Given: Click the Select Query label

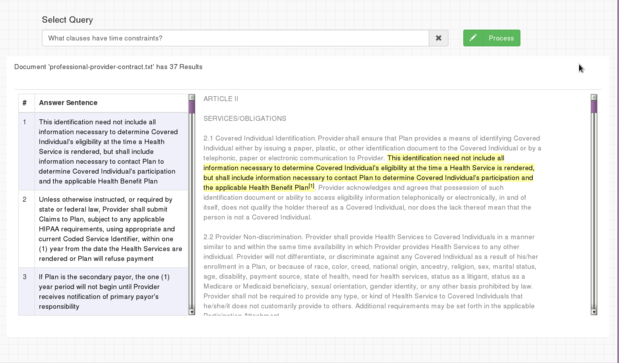Looking at the screenshot, I should pyautogui.click(x=68, y=20).
